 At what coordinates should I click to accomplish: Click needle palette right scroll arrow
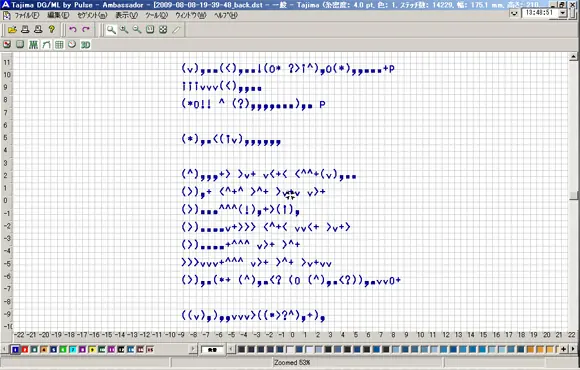[193, 349]
